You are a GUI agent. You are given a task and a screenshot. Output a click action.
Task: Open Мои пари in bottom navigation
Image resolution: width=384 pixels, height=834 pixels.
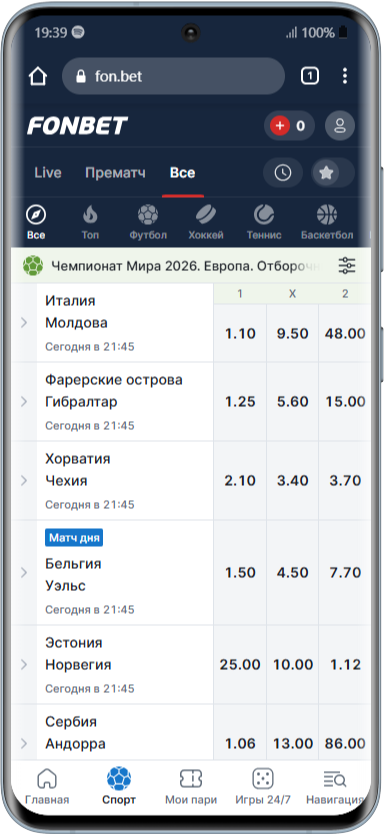[x=190, y=787]
